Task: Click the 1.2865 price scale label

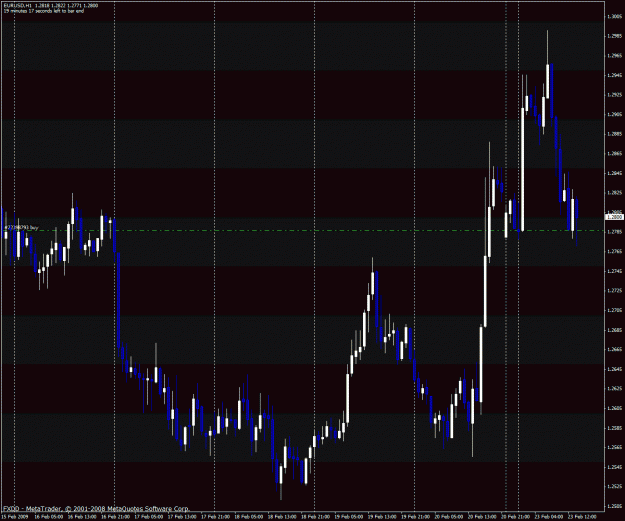Action: pyautogui.click(x=615, y=153)
